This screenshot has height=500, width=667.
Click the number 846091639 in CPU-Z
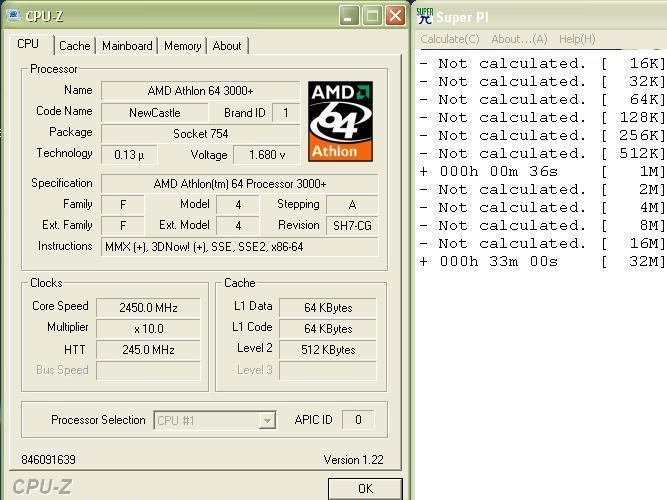pyautogui.click(x=48, y=460)
